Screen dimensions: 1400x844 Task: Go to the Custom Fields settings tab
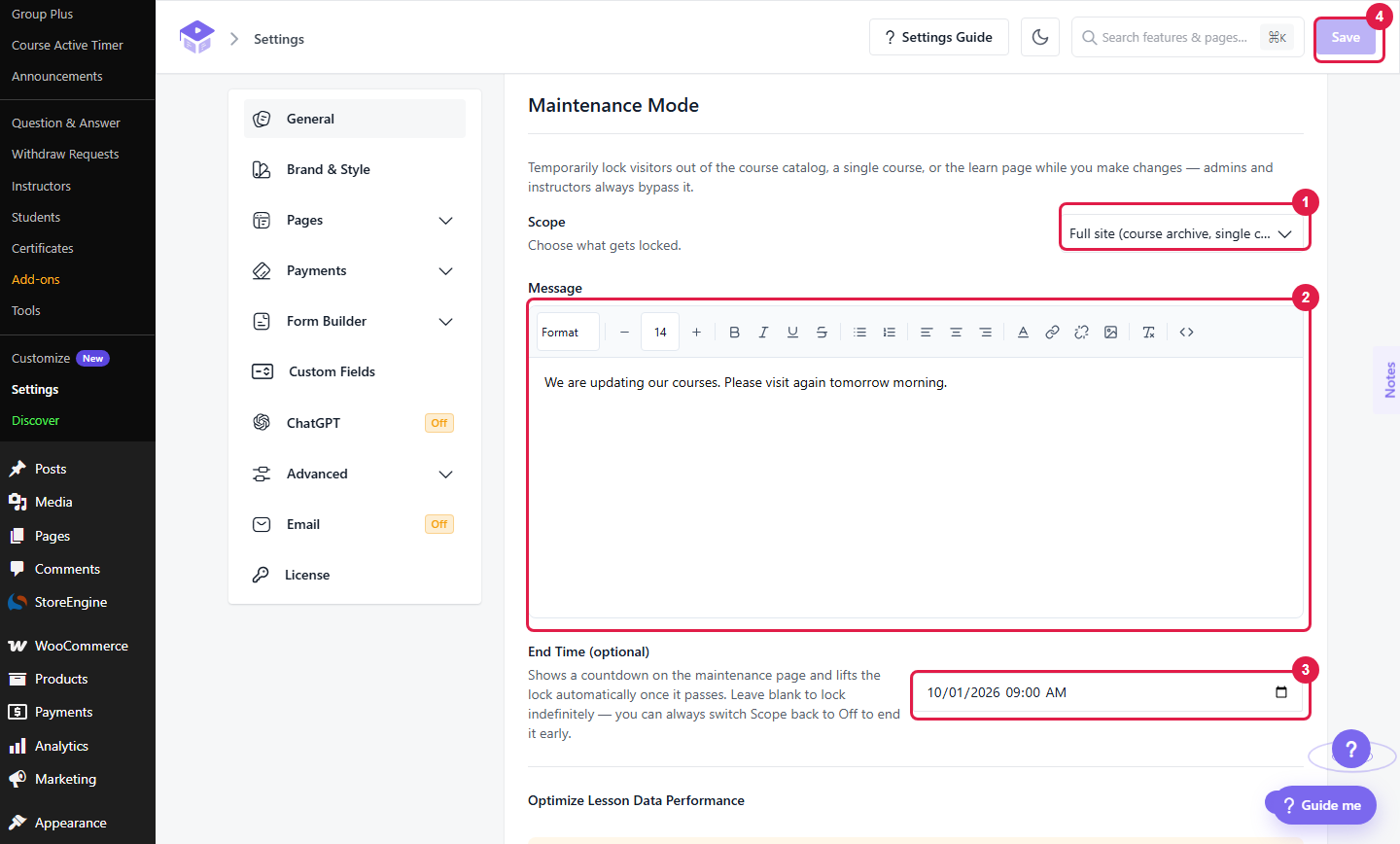355,372
